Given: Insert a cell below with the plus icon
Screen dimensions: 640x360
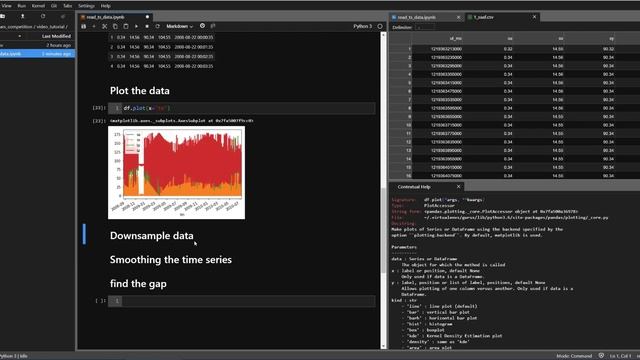Looking at the screenshot, I should coord(94,26).
